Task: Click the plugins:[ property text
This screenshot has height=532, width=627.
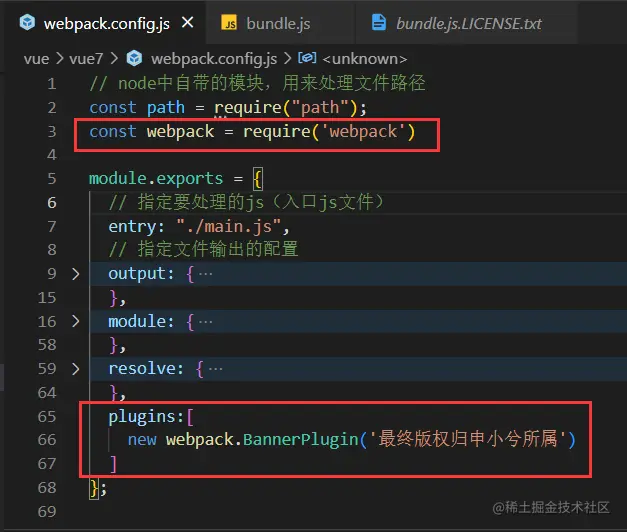Action: [x=151, y=417]
